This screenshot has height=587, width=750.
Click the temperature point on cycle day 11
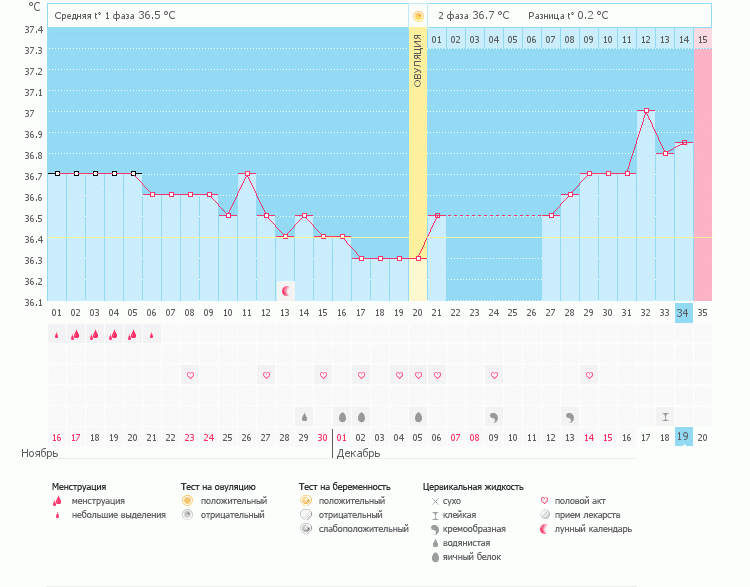coord(247,174)
